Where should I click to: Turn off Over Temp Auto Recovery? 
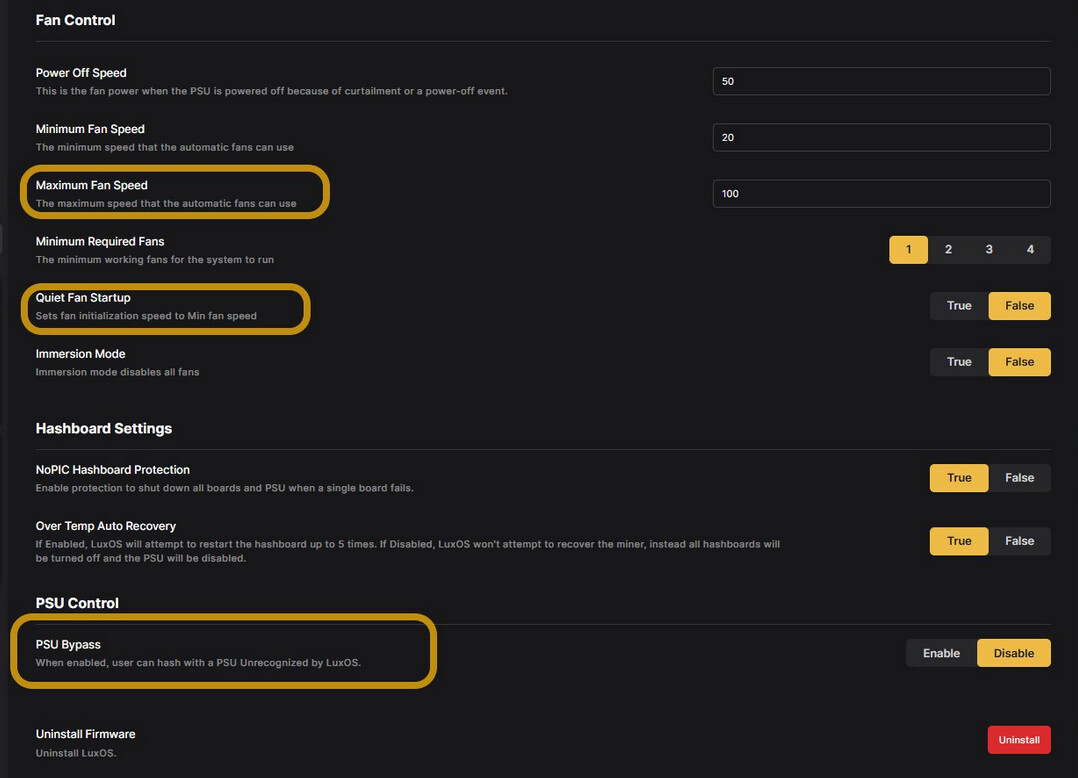tap(1019, 540)
